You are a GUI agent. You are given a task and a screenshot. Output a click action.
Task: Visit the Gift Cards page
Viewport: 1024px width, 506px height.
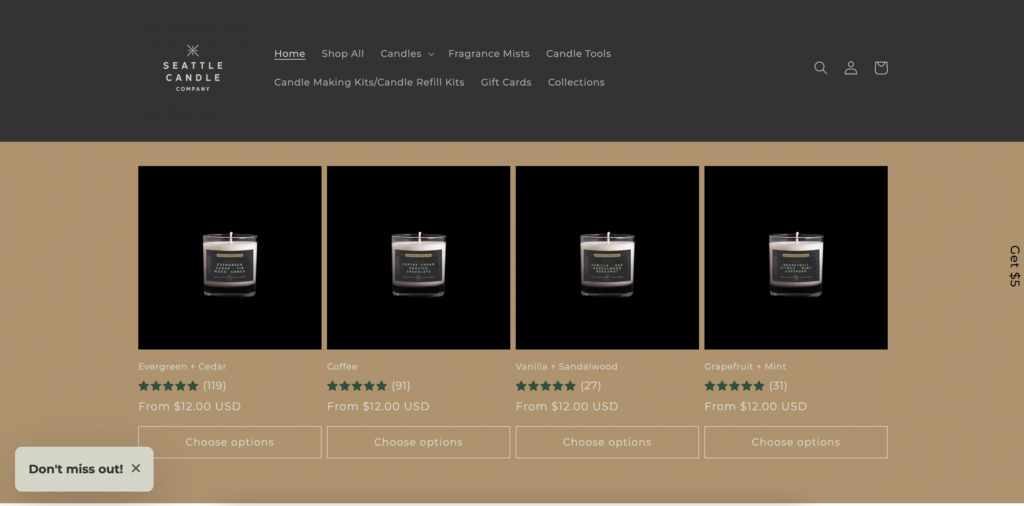pos(506,82)
